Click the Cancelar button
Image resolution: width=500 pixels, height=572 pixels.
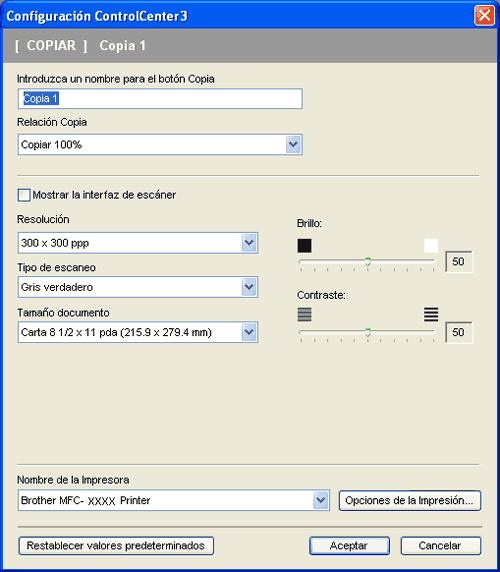441,546
